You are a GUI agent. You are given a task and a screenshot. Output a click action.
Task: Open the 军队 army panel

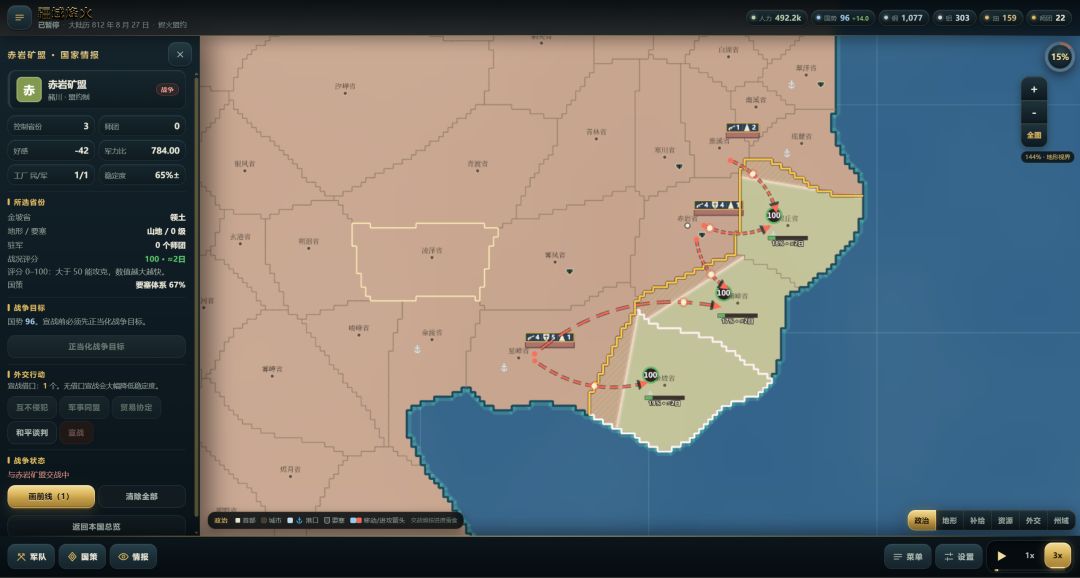pyautogui.click(x=31, y=557)
